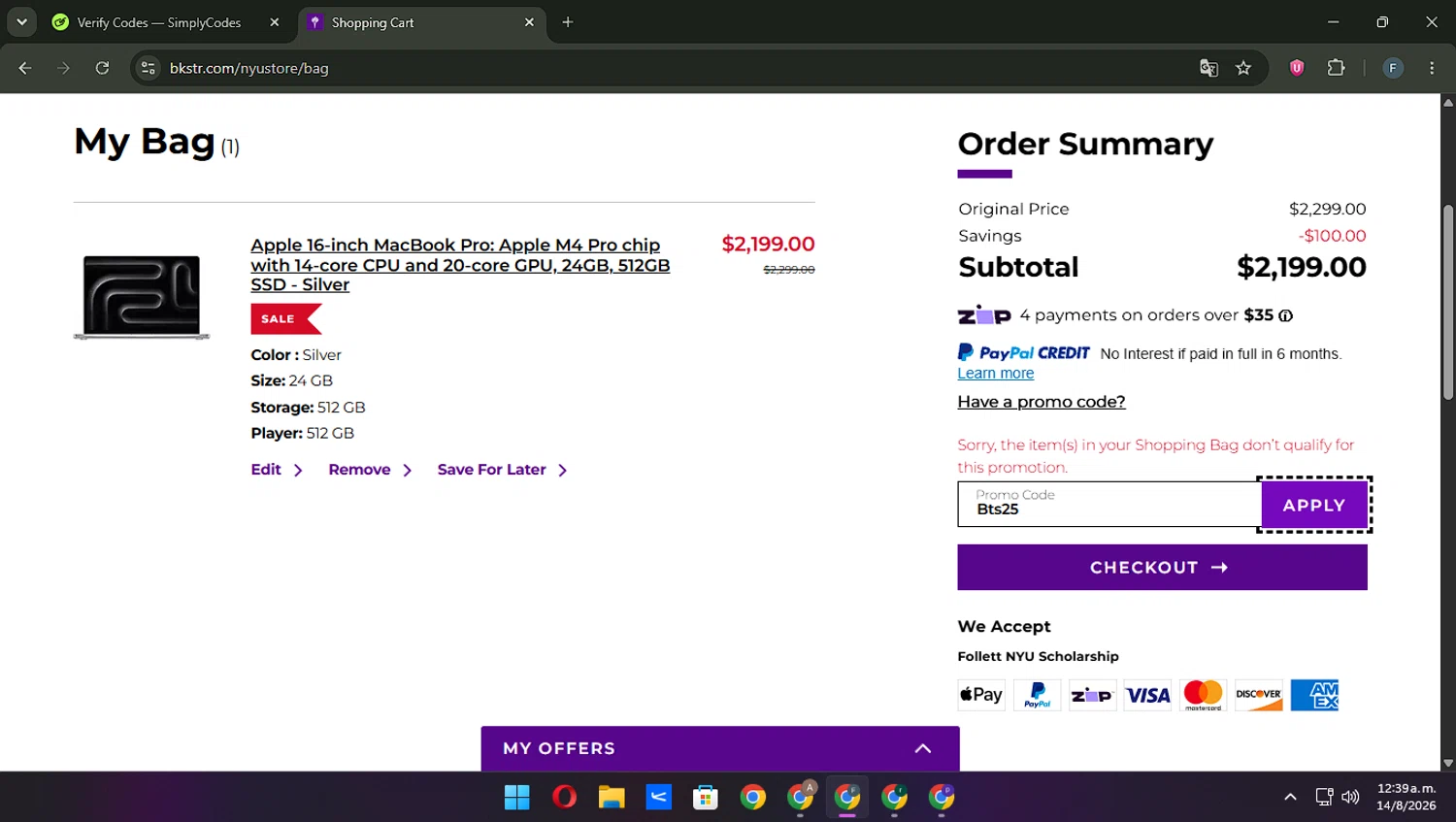Click the My Bag heading
The width and height of the screenshot is (1456, 822).
coord(145,142)
